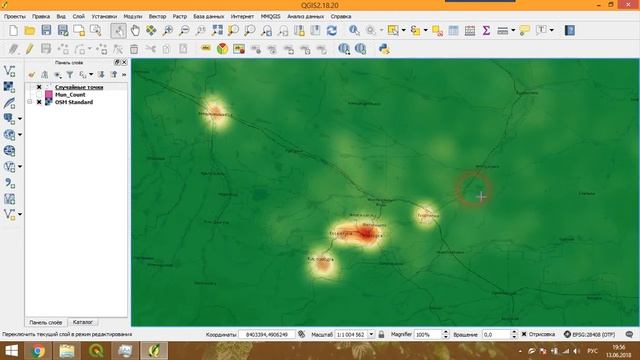
Task: Switch to the Панель слоёв tab
Action: pos(46,322)
